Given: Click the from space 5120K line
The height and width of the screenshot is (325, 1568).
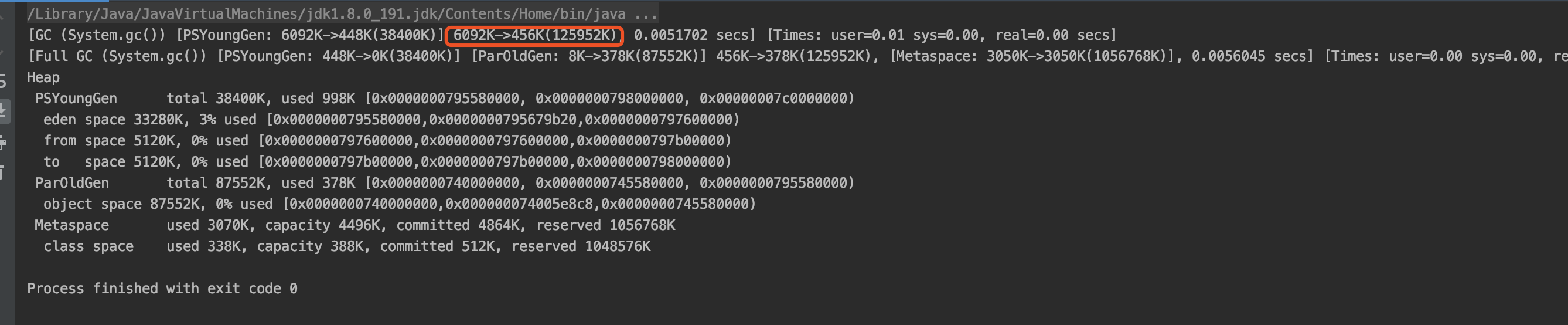Looking at the screenshot, I should (387, 141).
